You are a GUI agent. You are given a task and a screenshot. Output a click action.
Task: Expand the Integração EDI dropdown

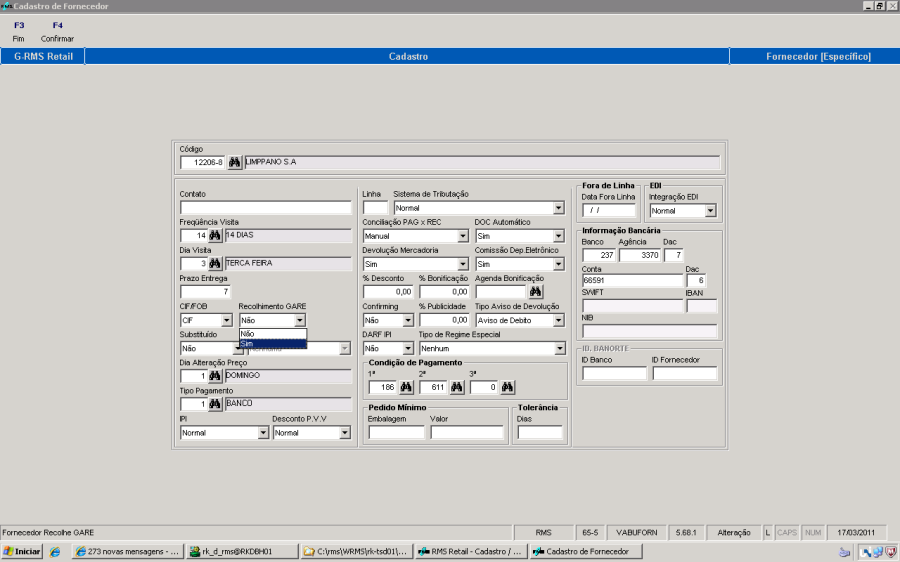click(711, 211)
